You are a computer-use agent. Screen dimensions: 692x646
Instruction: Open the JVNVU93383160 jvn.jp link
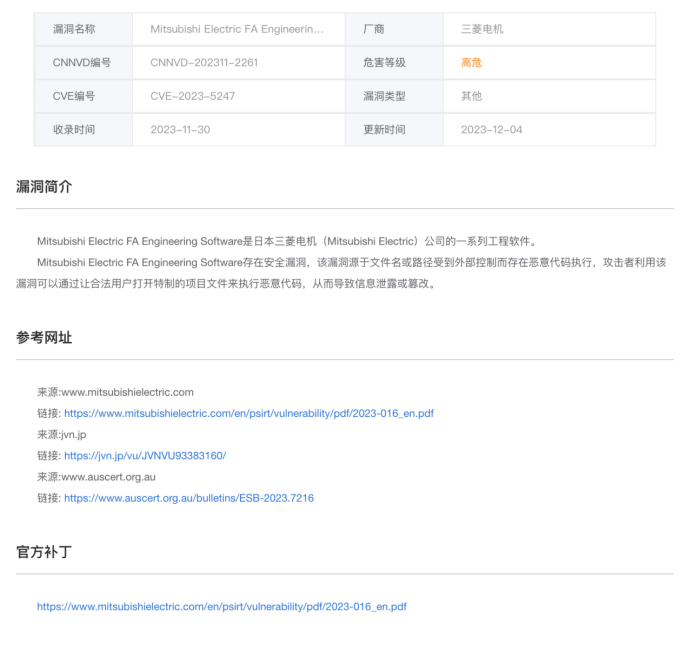[x=145, y=456]
